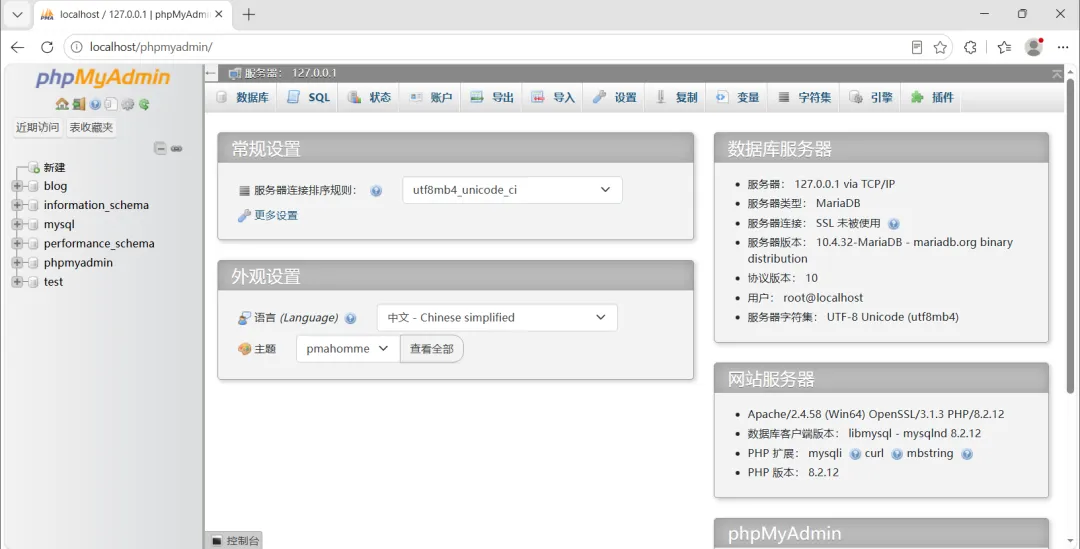This screenshot has height=549, width=1080.
Task: Expand the mysql database node
Action: [x=17, y=225]
